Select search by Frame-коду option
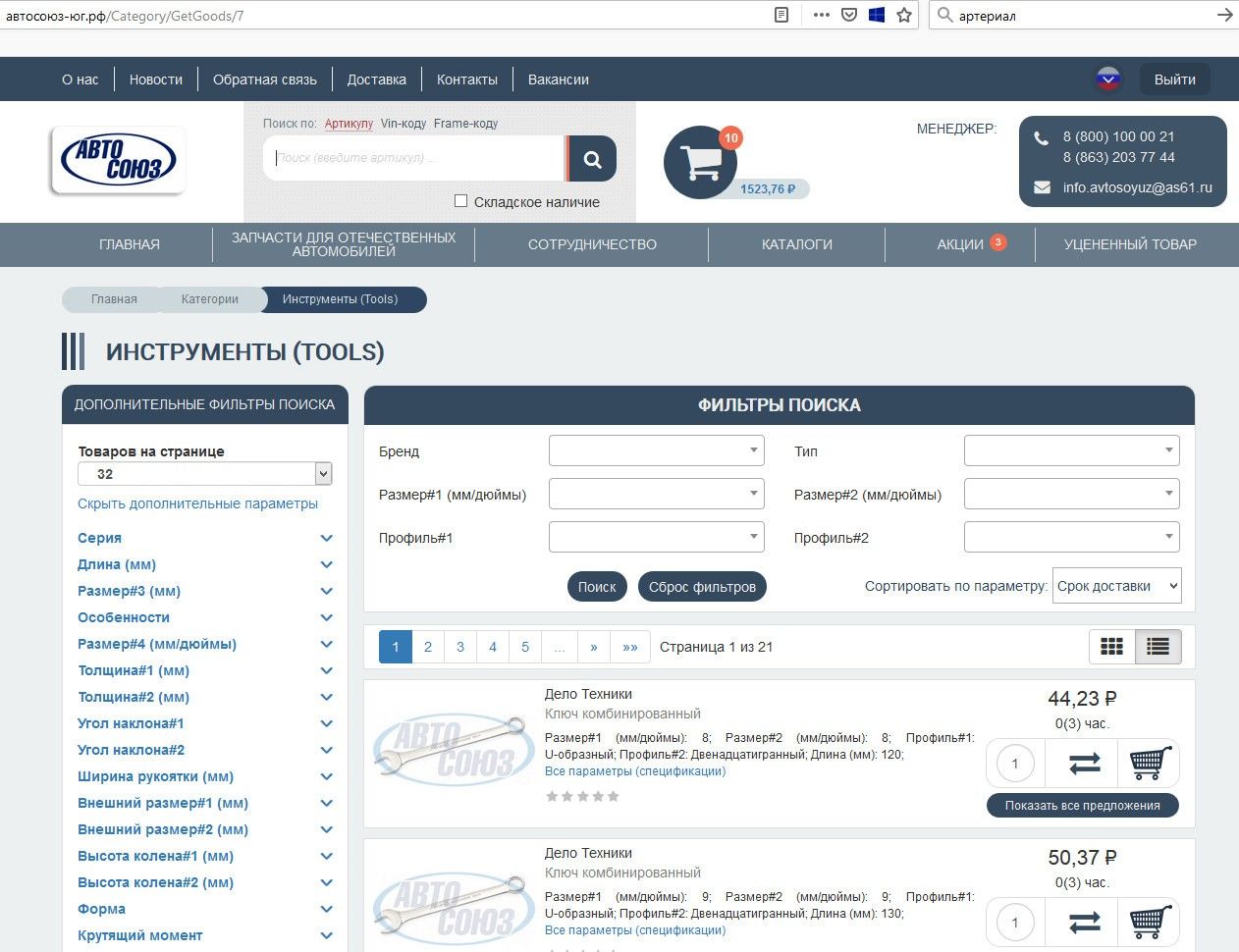Viewport: 1239px width, 952px height. 465,124
